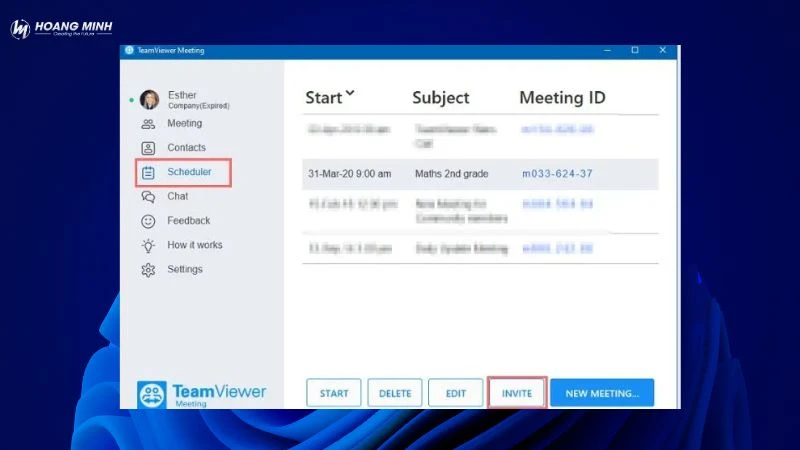Open the How it works menu item
Image resolution: width=800 pixels, height=450 pixels.
click(194, 245)
